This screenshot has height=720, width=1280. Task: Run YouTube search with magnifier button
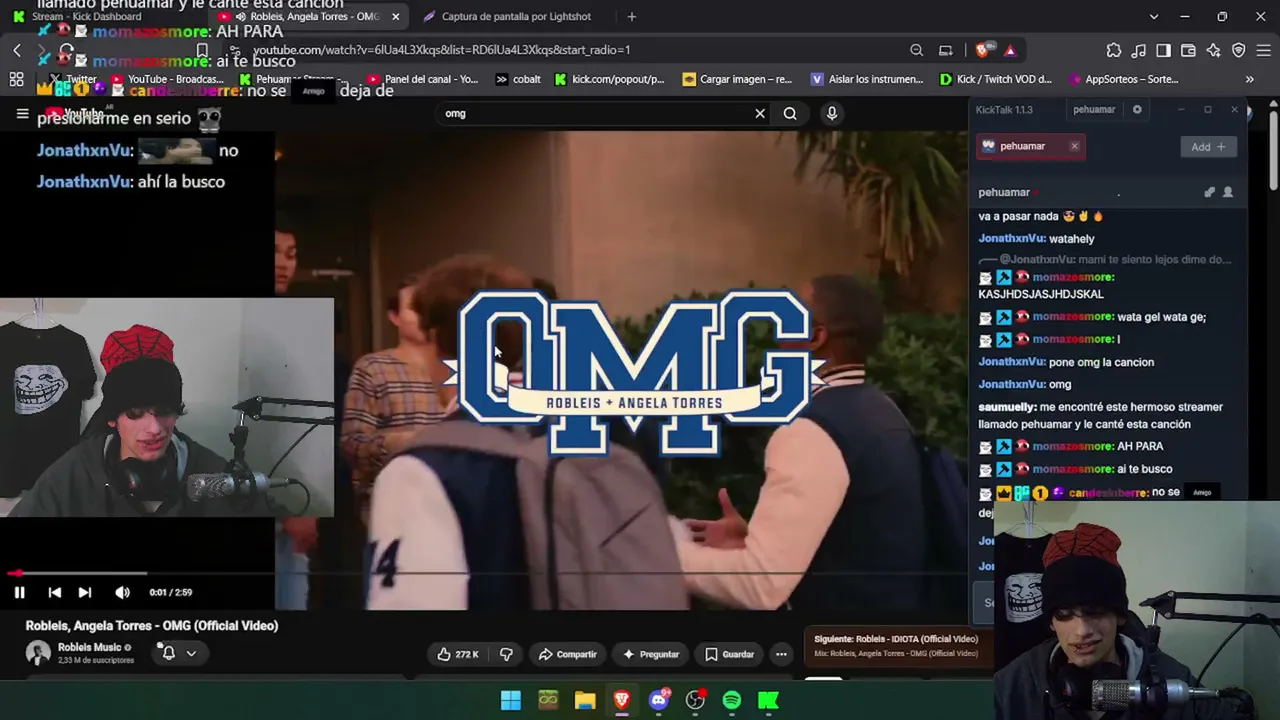tap(790, 113)
